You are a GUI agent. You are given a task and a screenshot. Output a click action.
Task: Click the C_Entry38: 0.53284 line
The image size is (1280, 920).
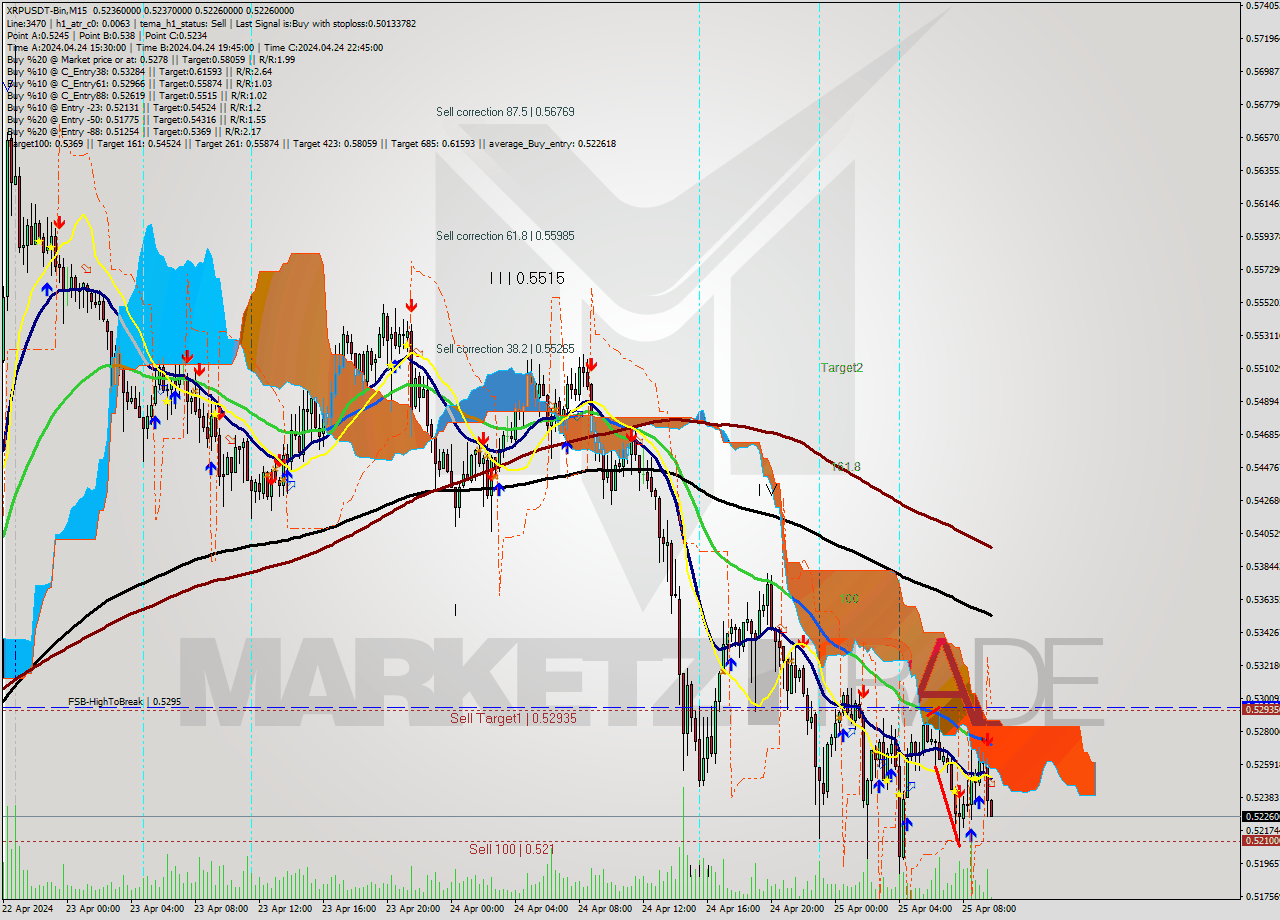(x=139, y=71)
